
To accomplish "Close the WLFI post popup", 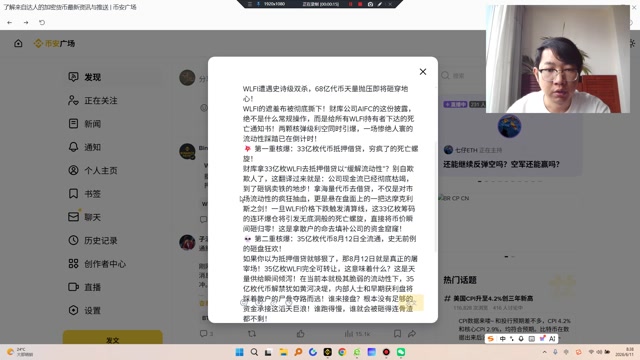I will [423, 72].
